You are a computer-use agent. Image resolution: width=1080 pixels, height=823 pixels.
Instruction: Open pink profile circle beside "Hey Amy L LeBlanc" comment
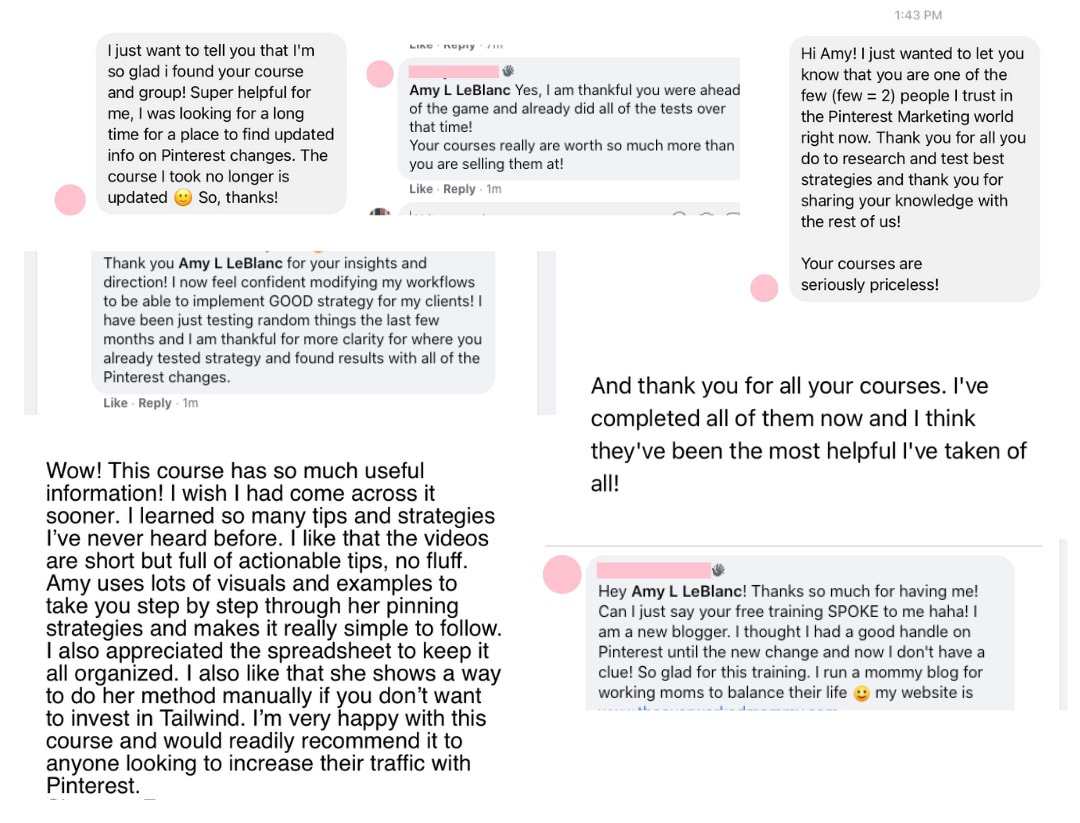coord(562,574)
